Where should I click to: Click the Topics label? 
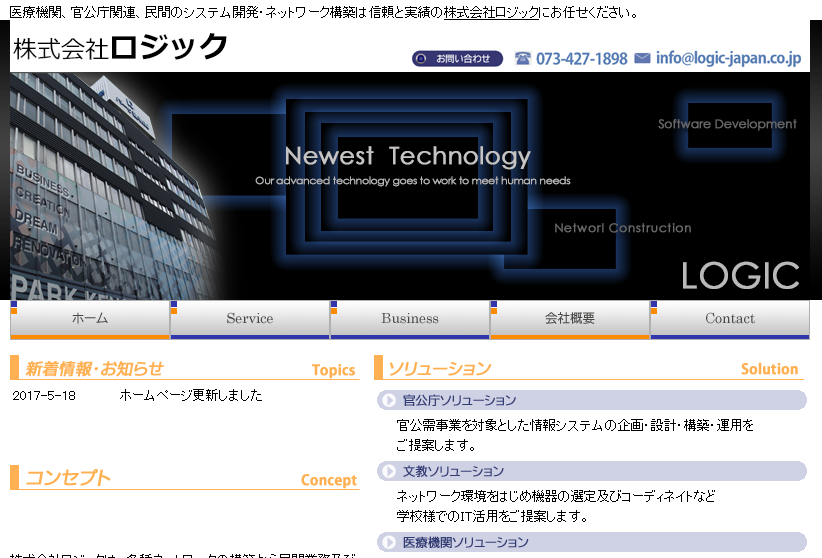coord(333,370)
